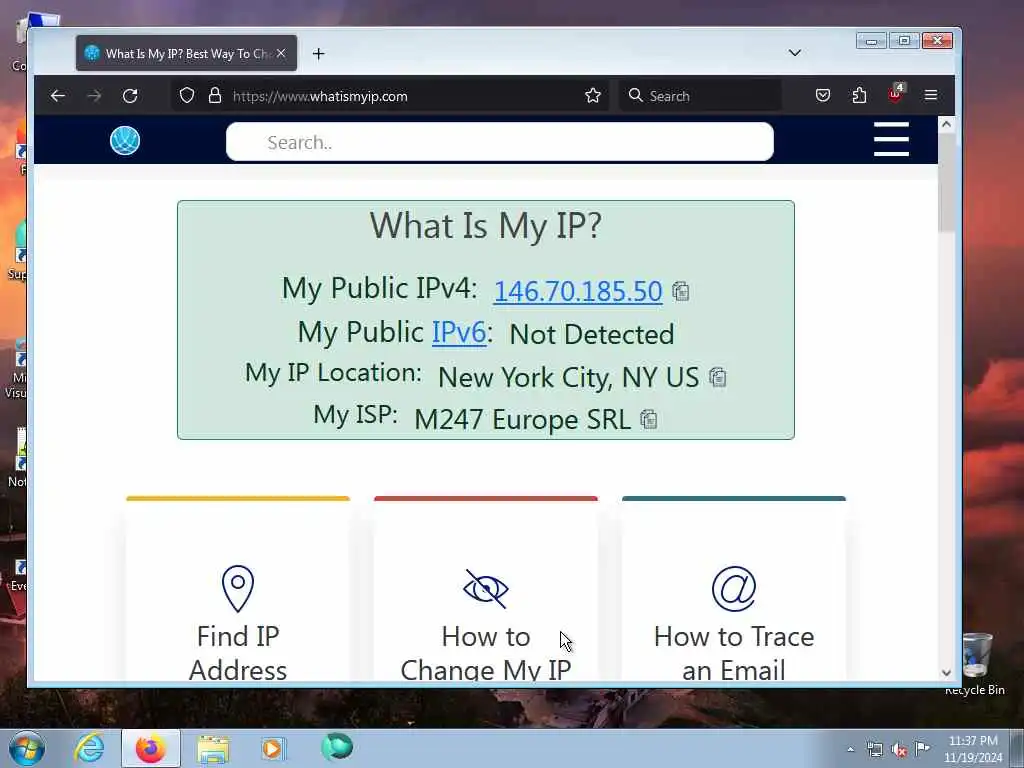This screenshot has width=1024, height=768.
Task: List all tabs dropdown arrow
Action: 795,53
